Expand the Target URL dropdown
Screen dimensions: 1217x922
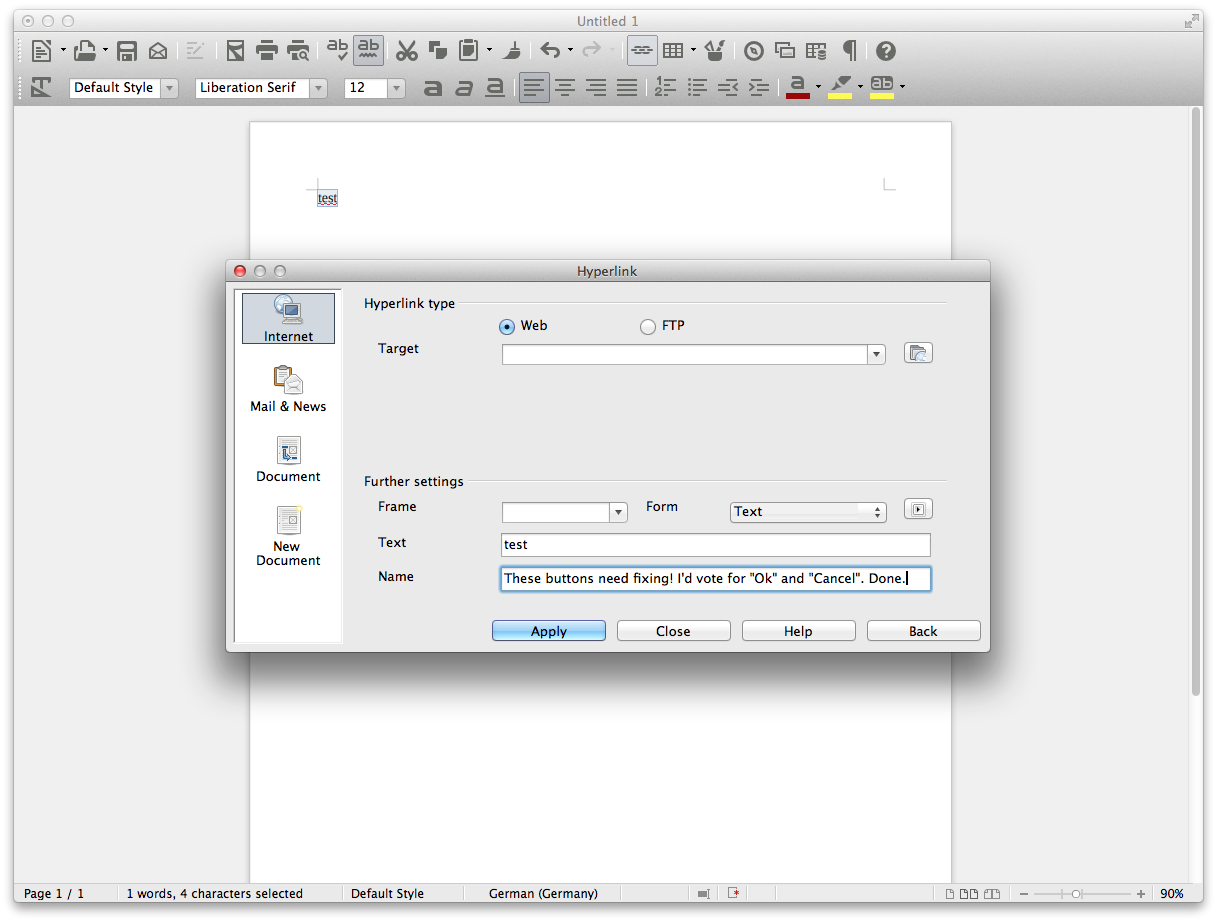[x=877, y=354]
